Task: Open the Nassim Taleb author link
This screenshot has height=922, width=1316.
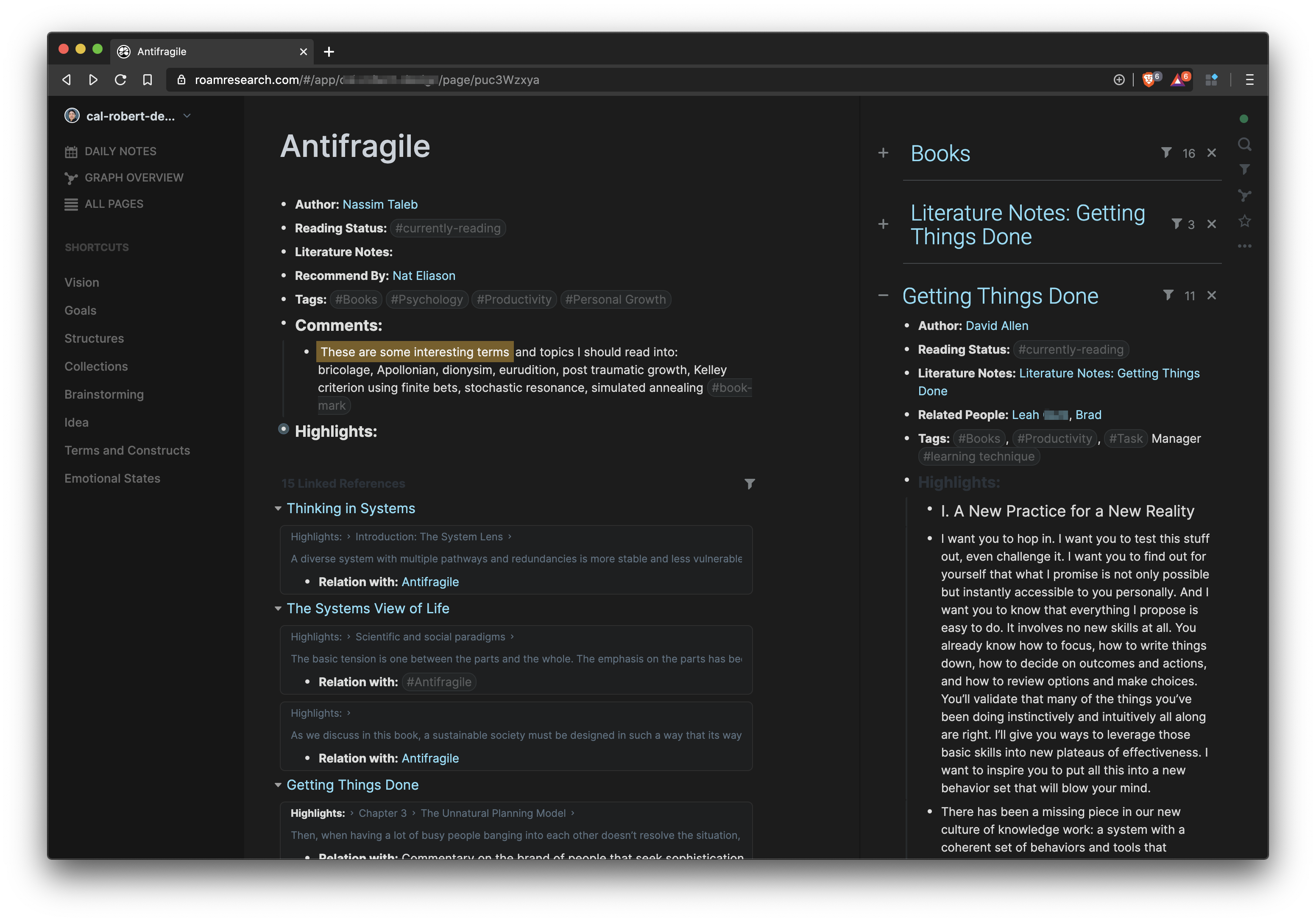Action: (x=379, y=205)
